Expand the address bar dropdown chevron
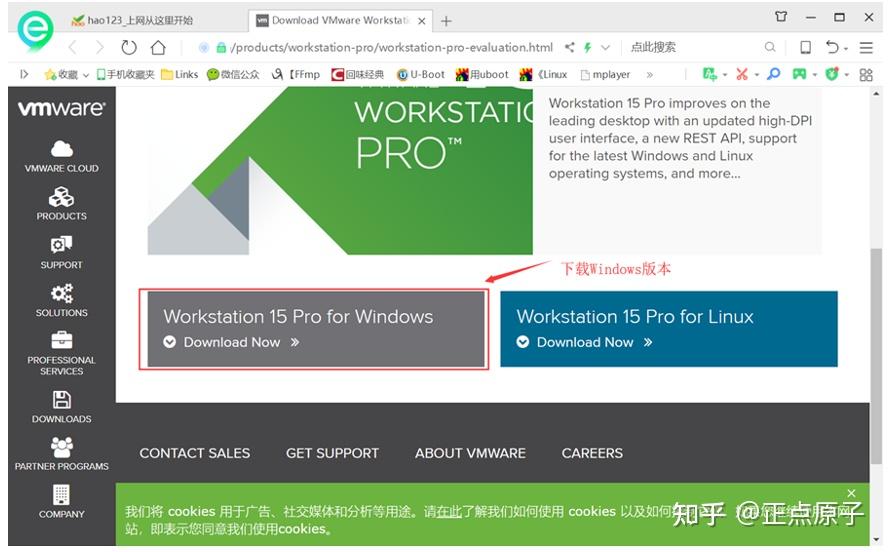 point(606,48)
